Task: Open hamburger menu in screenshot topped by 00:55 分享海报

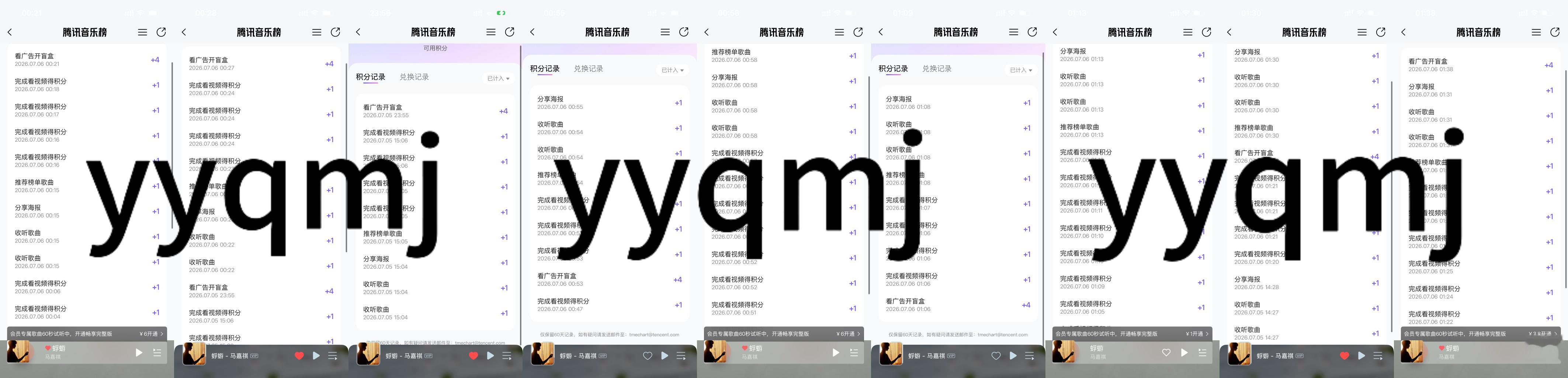Action: click(665, 32)
